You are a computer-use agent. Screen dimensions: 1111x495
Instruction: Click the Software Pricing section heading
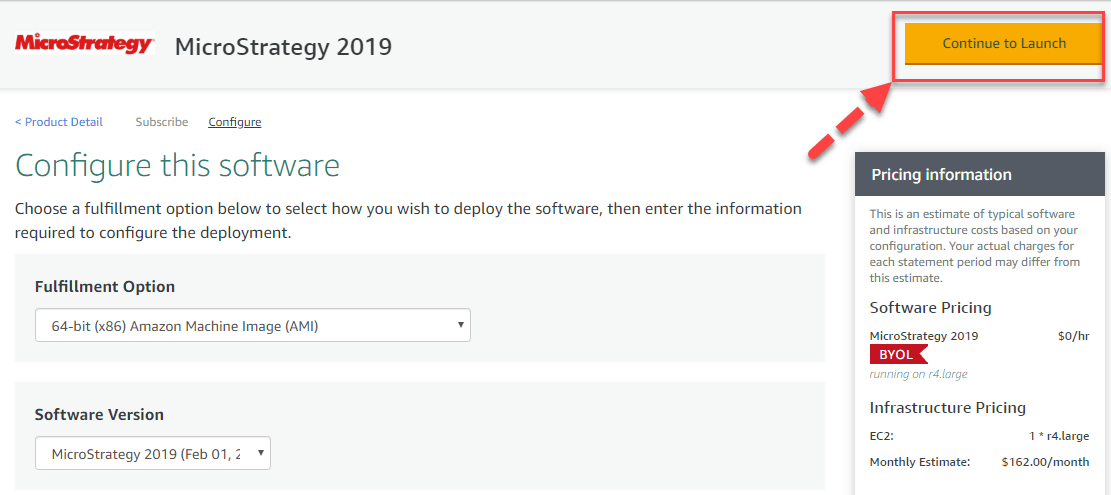[930, 308]
